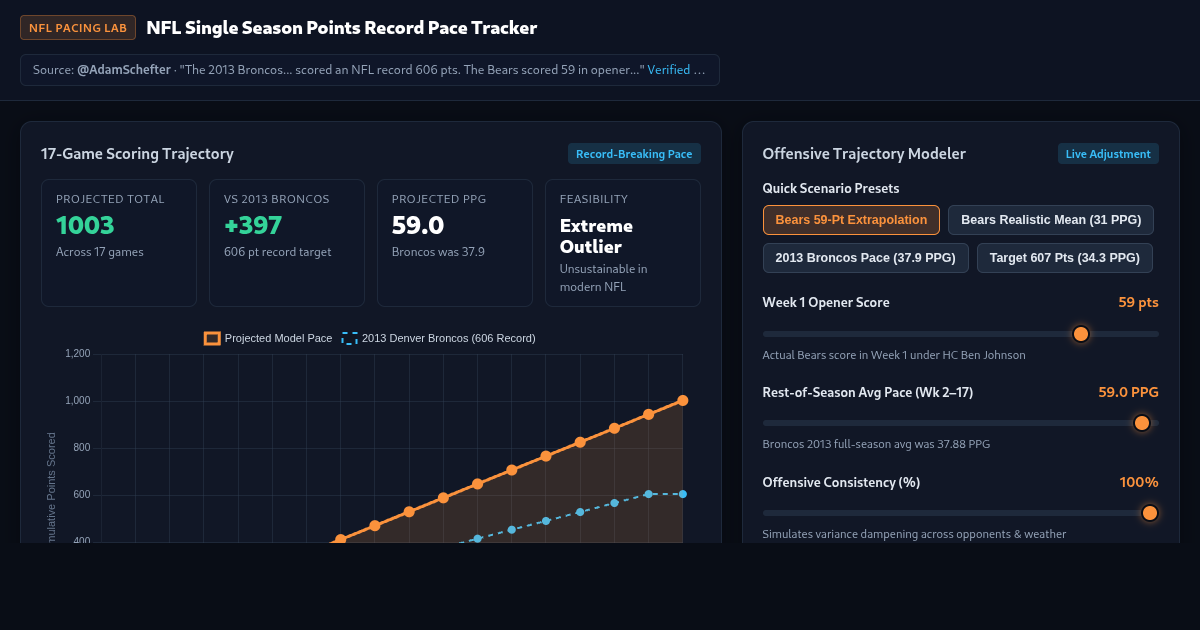Screen dimensions: 1200x630
Task: Toggle Projected Model Pace legend swatch
Action: (x=212, y=338)
